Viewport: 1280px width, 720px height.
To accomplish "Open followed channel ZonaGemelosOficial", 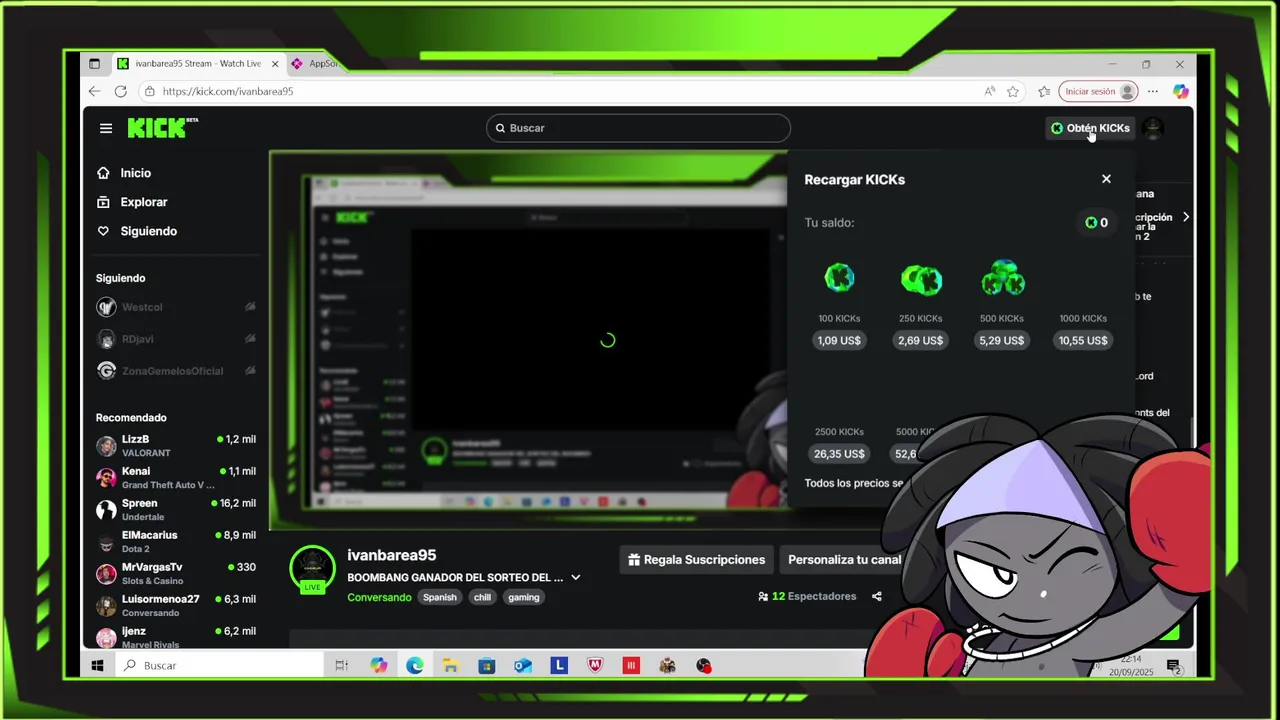I will (176, 371).
